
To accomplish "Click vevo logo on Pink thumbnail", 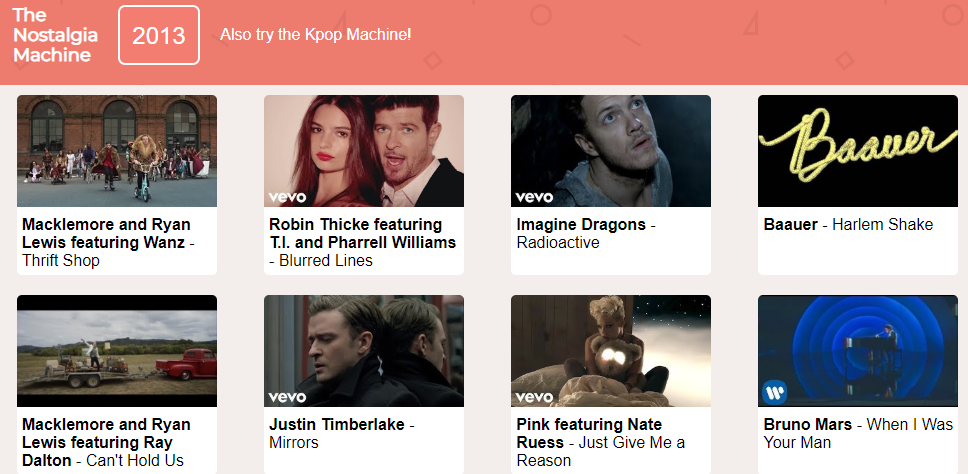I will pyautogui.click(x=534, y=397).
